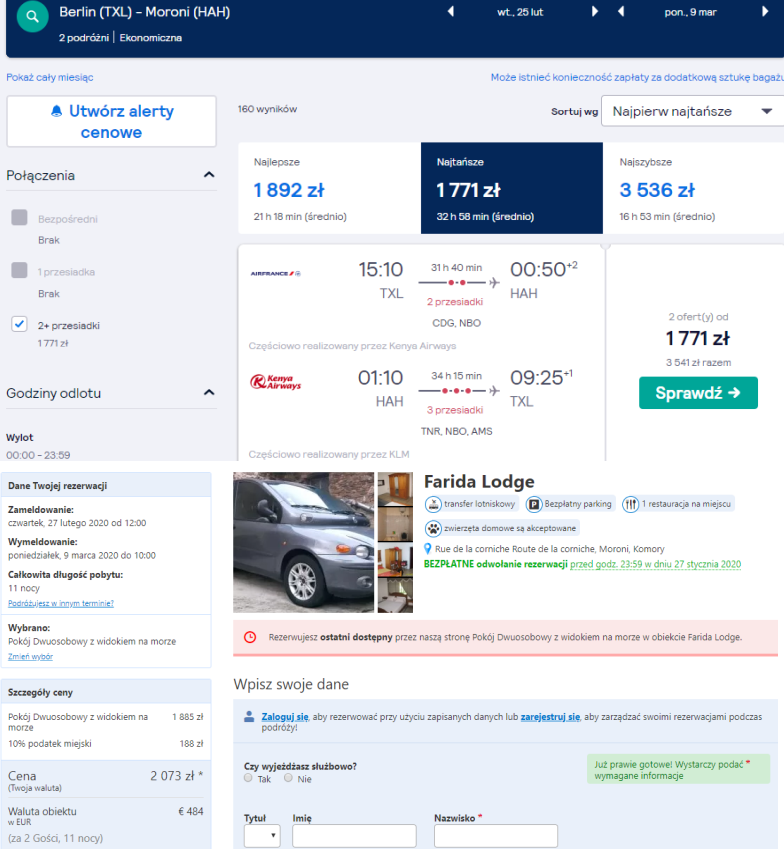
Task: Open the Tytuł dropdown
Action: (262, 835)
